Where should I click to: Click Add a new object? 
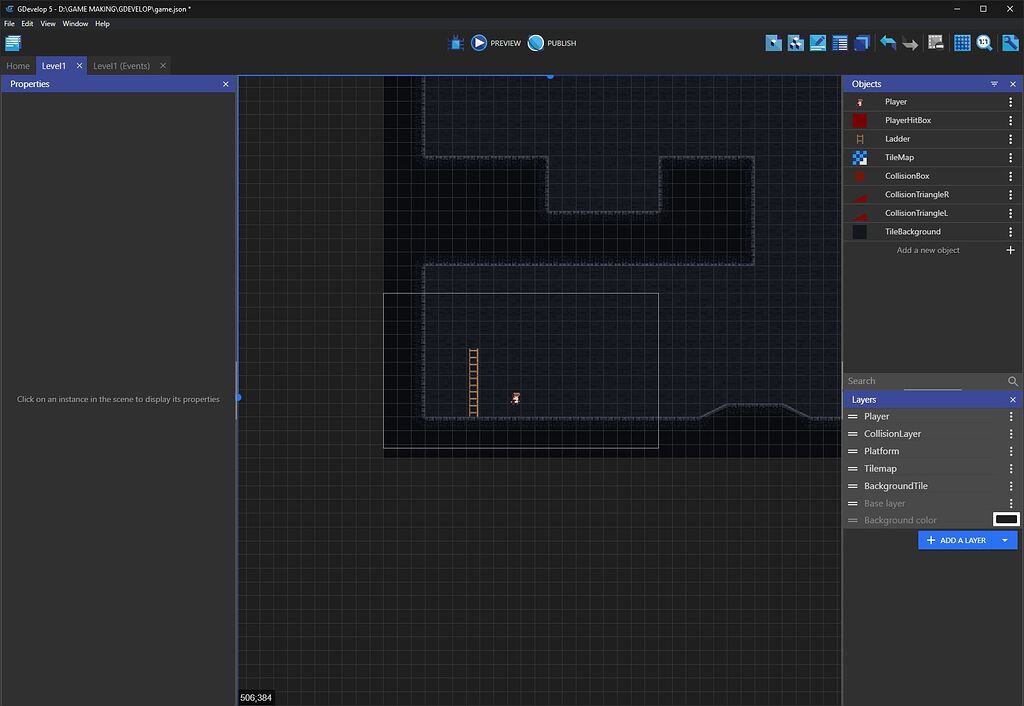point(929,250)
